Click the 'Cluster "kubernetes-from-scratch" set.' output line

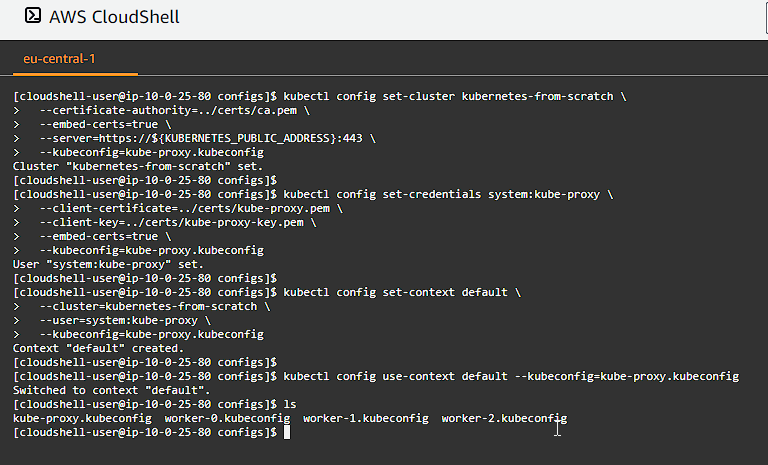(138, 167)
